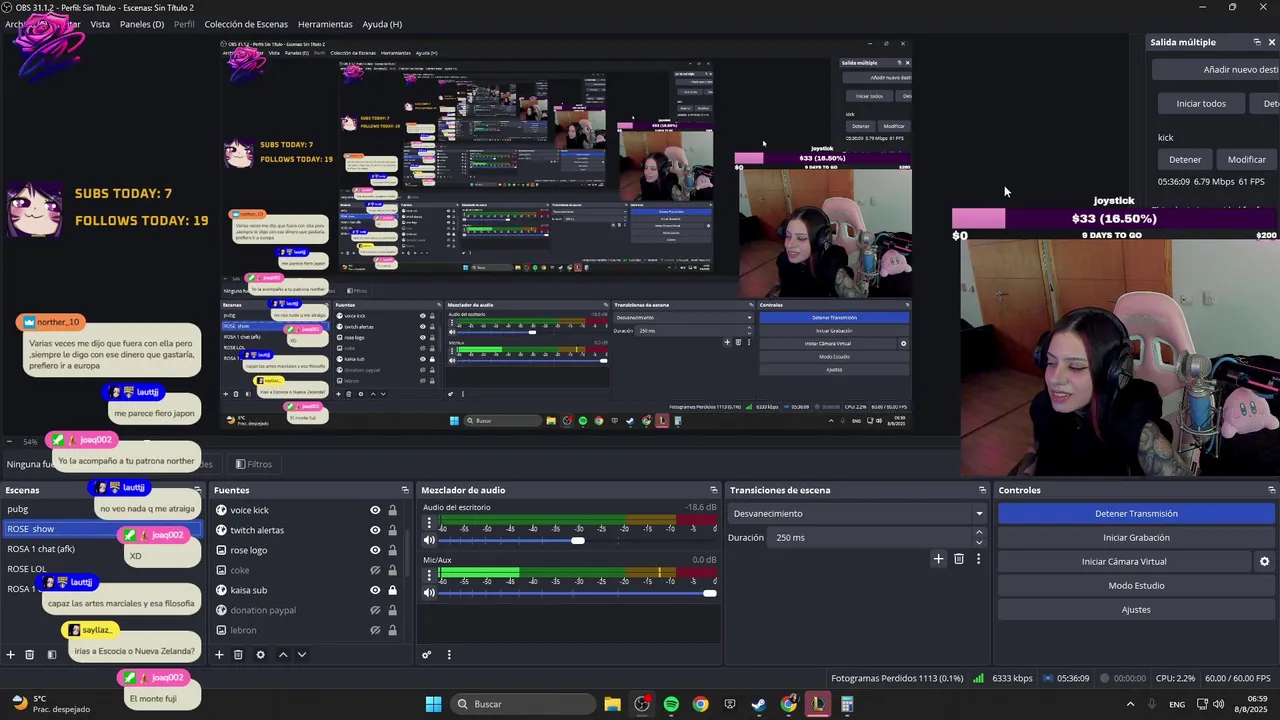
Task: Open virtual camera settings gear icon
Action: (1264, 562)
